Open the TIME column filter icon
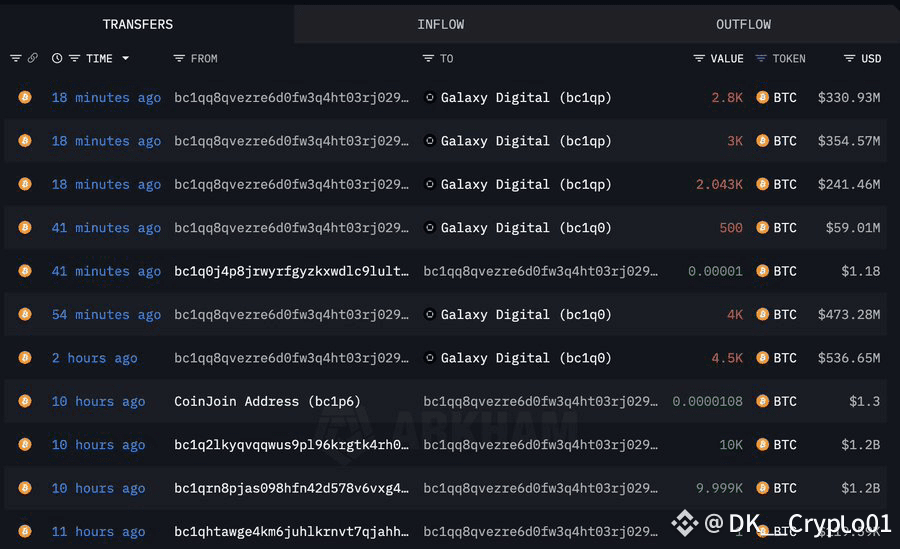This screenshot has width=900, height=549. pos(75,58)
